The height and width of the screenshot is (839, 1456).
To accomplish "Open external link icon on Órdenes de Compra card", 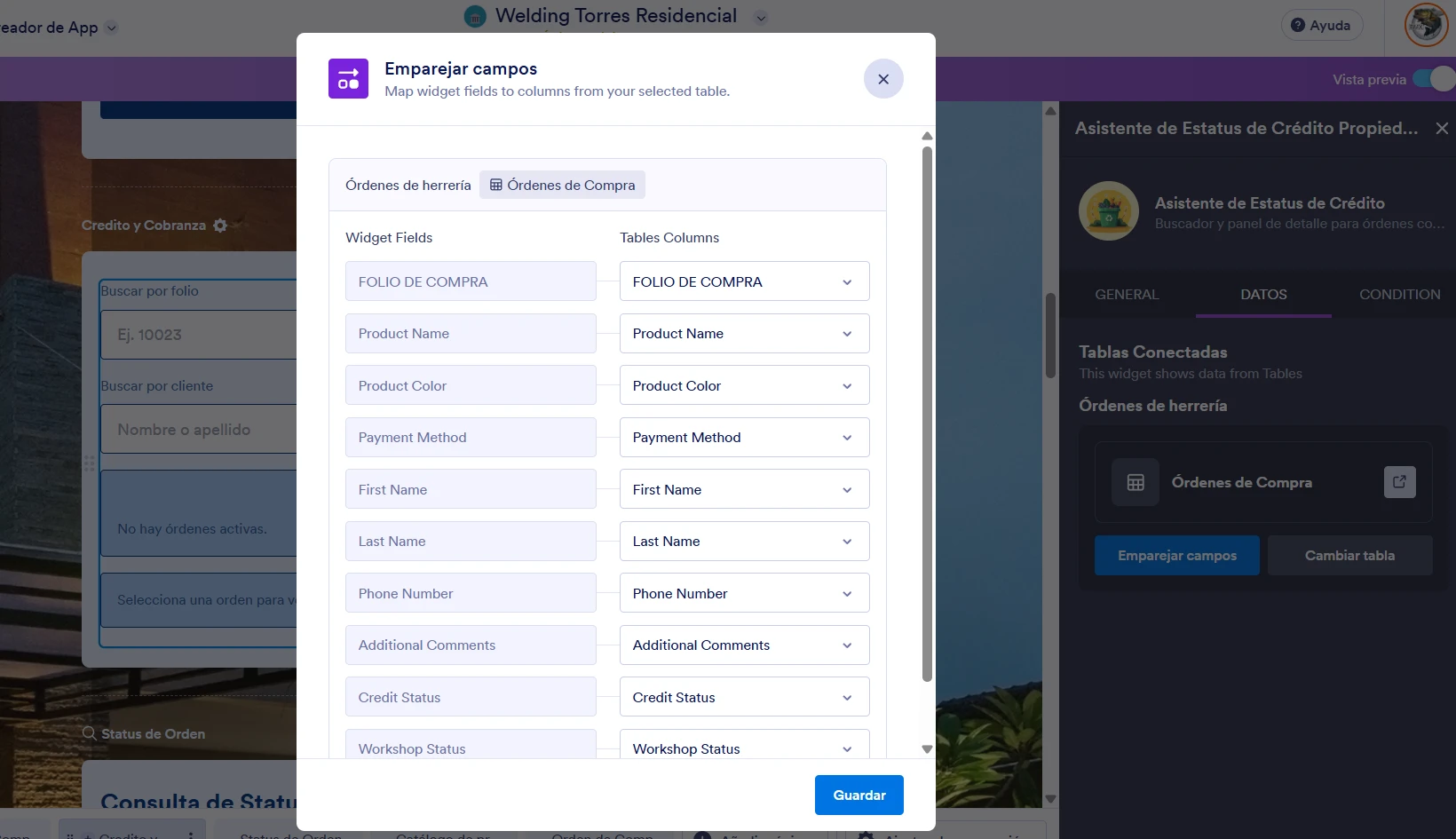I will pos(1399,482).
